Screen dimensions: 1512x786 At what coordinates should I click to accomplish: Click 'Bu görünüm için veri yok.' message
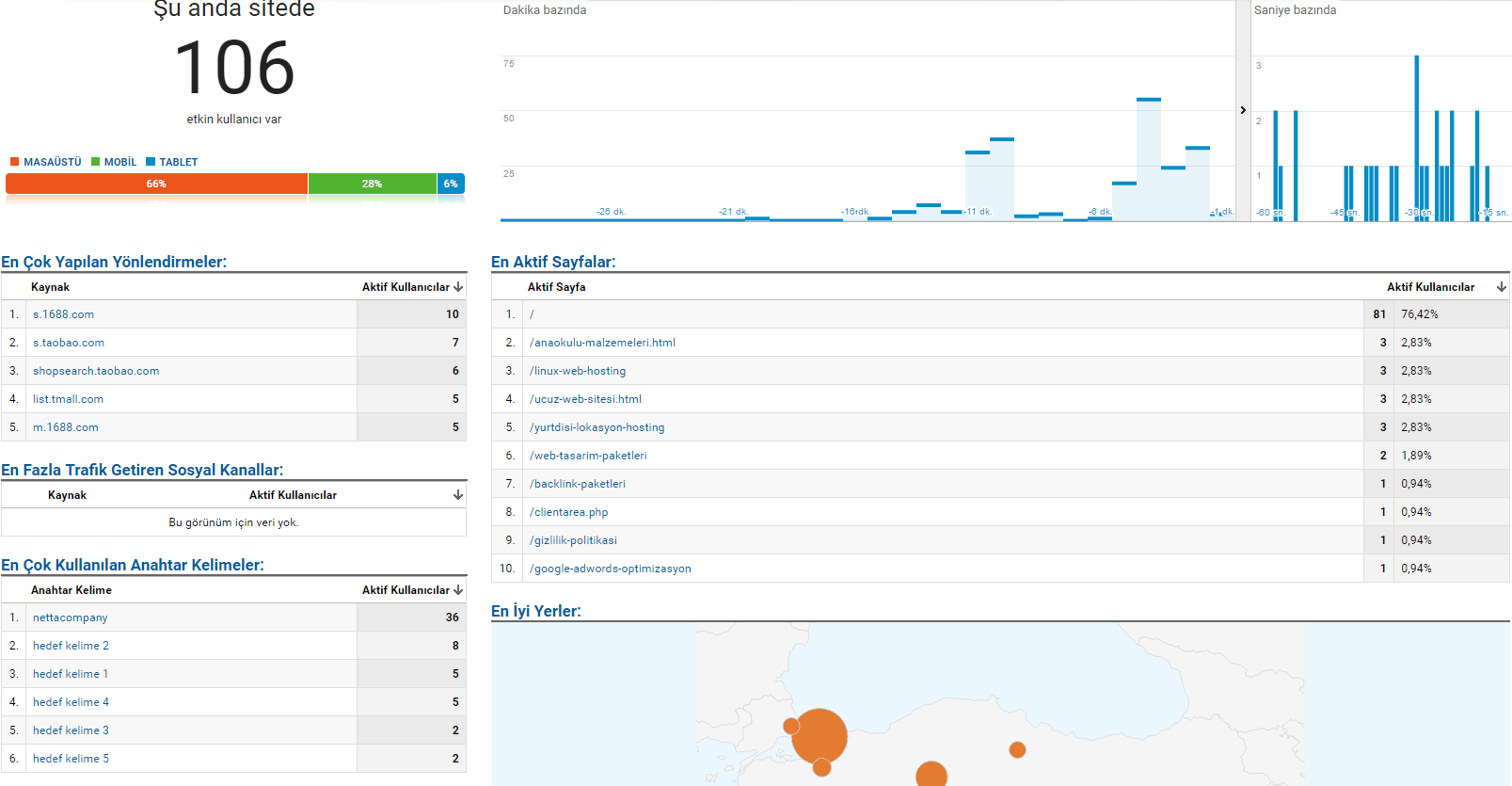233,522
